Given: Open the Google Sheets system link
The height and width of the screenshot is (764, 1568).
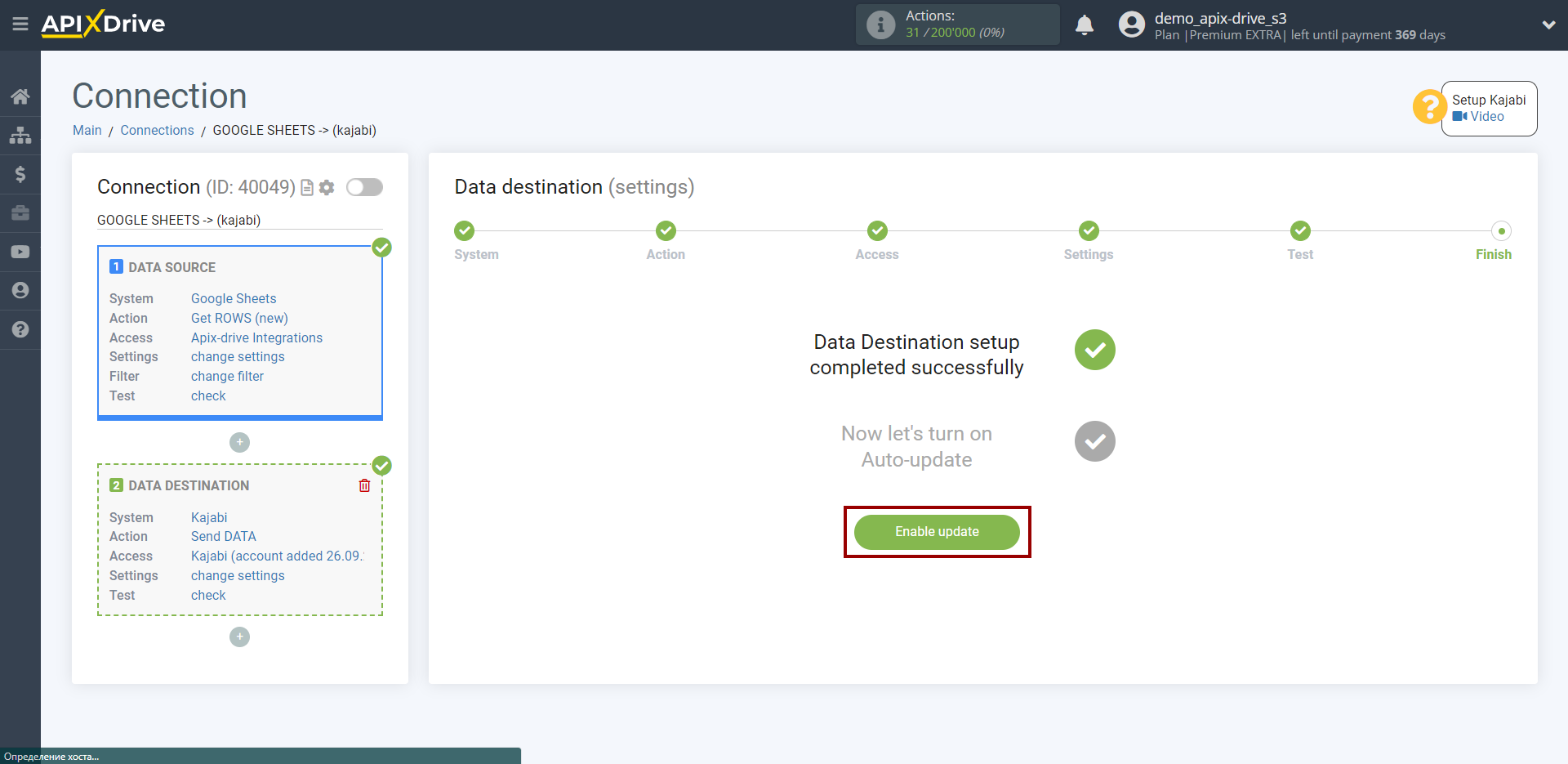Looking at the screenshot, I should click(234, 298).
